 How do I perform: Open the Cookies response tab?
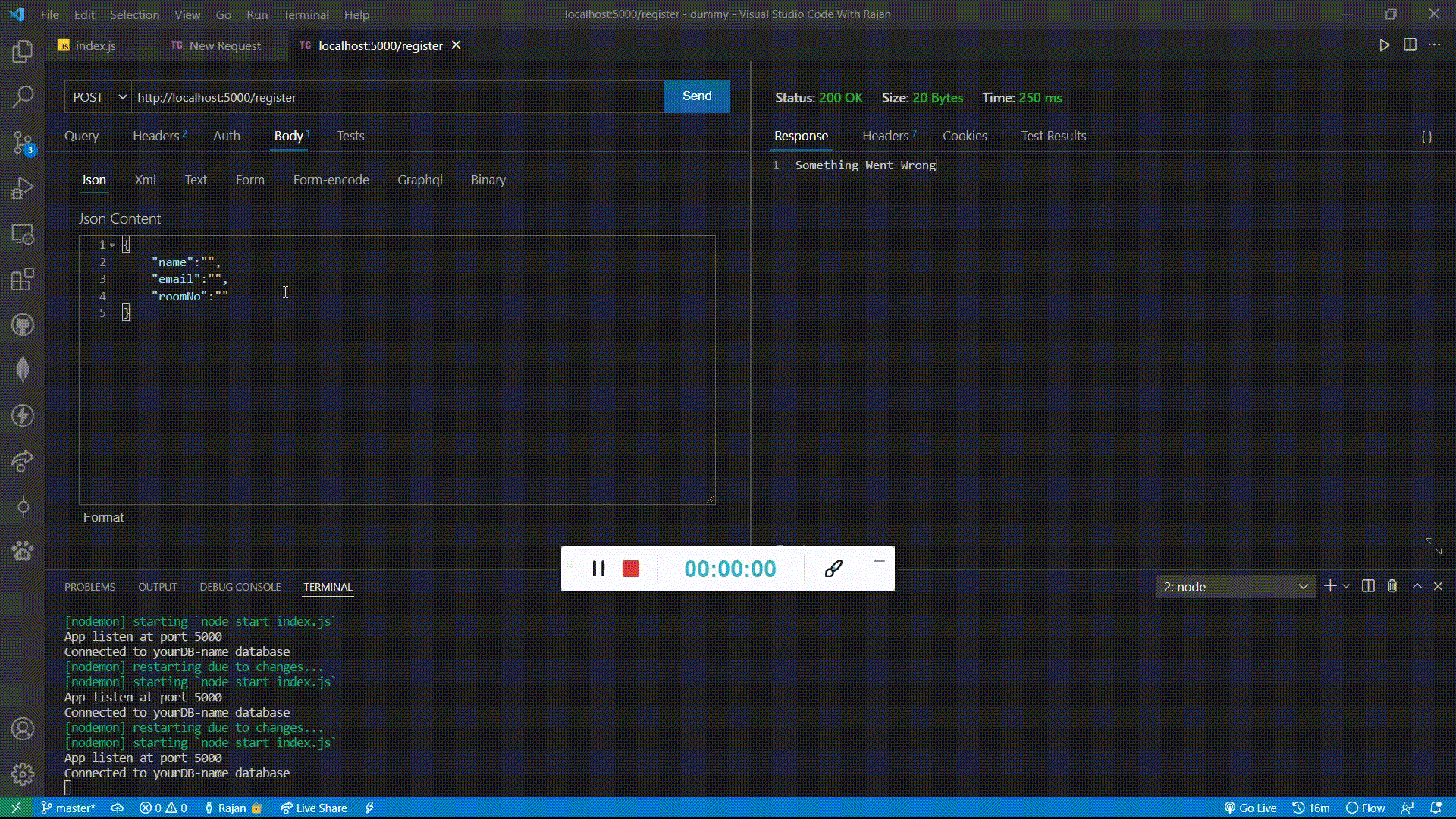point(965,136)
